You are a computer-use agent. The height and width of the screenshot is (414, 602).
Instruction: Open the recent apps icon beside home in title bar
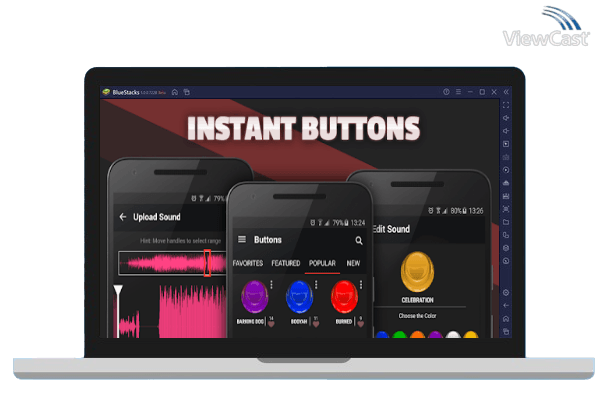point(187,92)
